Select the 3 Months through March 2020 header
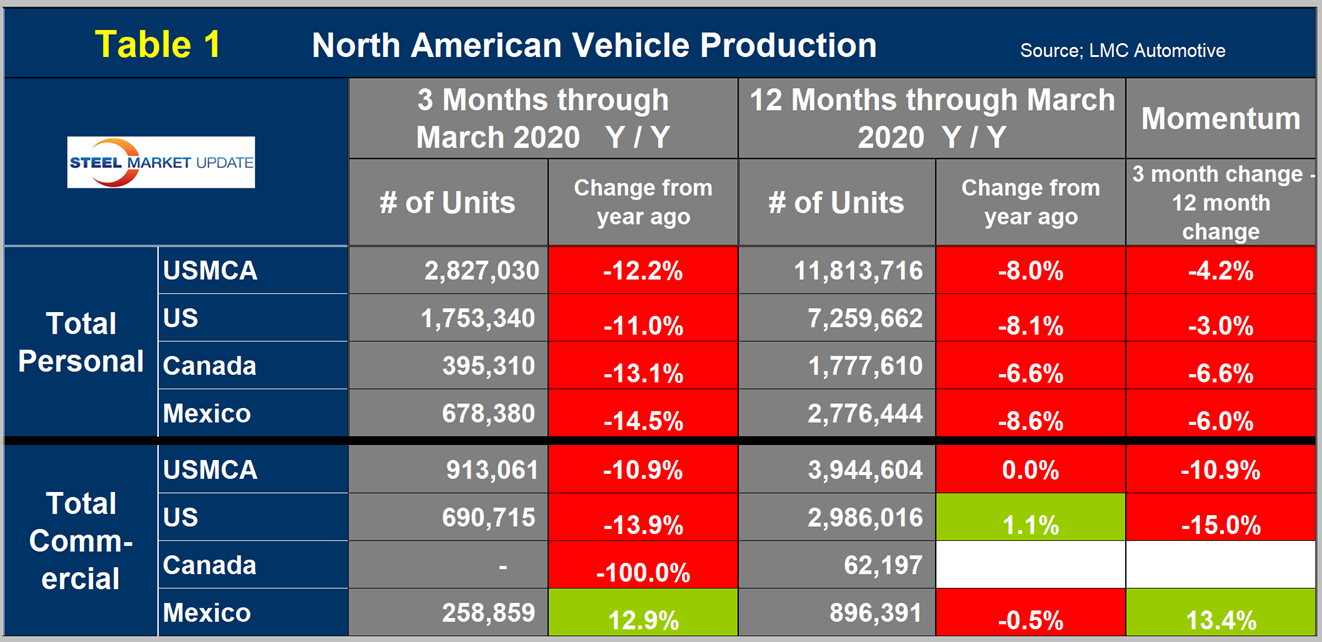Screen dimensions: 1322x642 click(543, 118)
